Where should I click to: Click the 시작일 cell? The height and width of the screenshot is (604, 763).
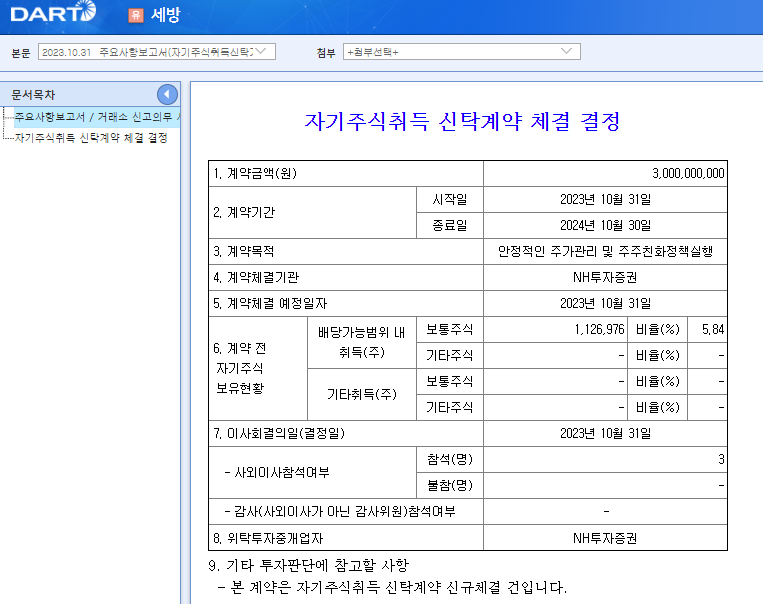tap(450, 200)
